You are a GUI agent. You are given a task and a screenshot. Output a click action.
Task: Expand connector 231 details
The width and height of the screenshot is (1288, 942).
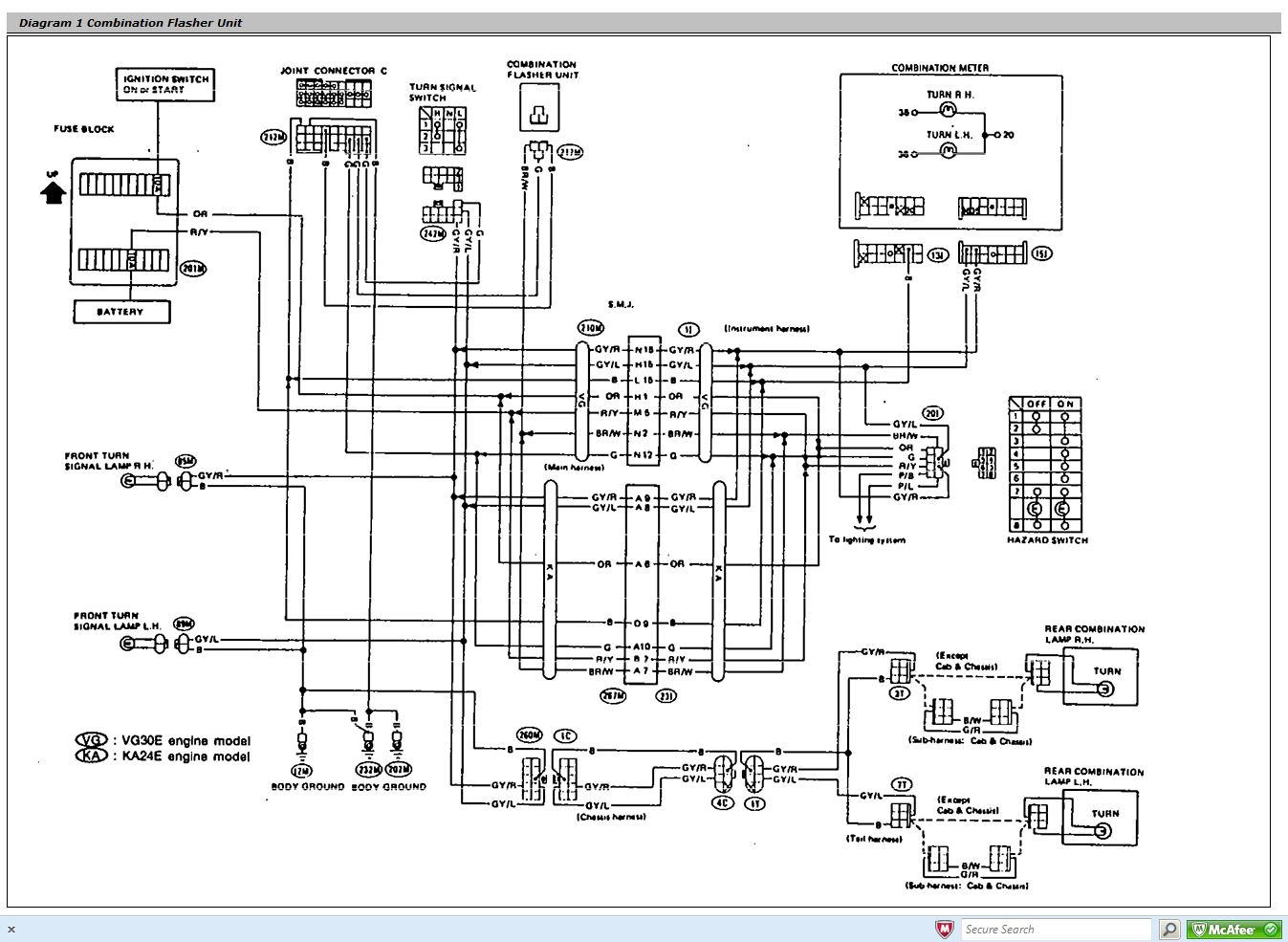(x=667, y=696)
